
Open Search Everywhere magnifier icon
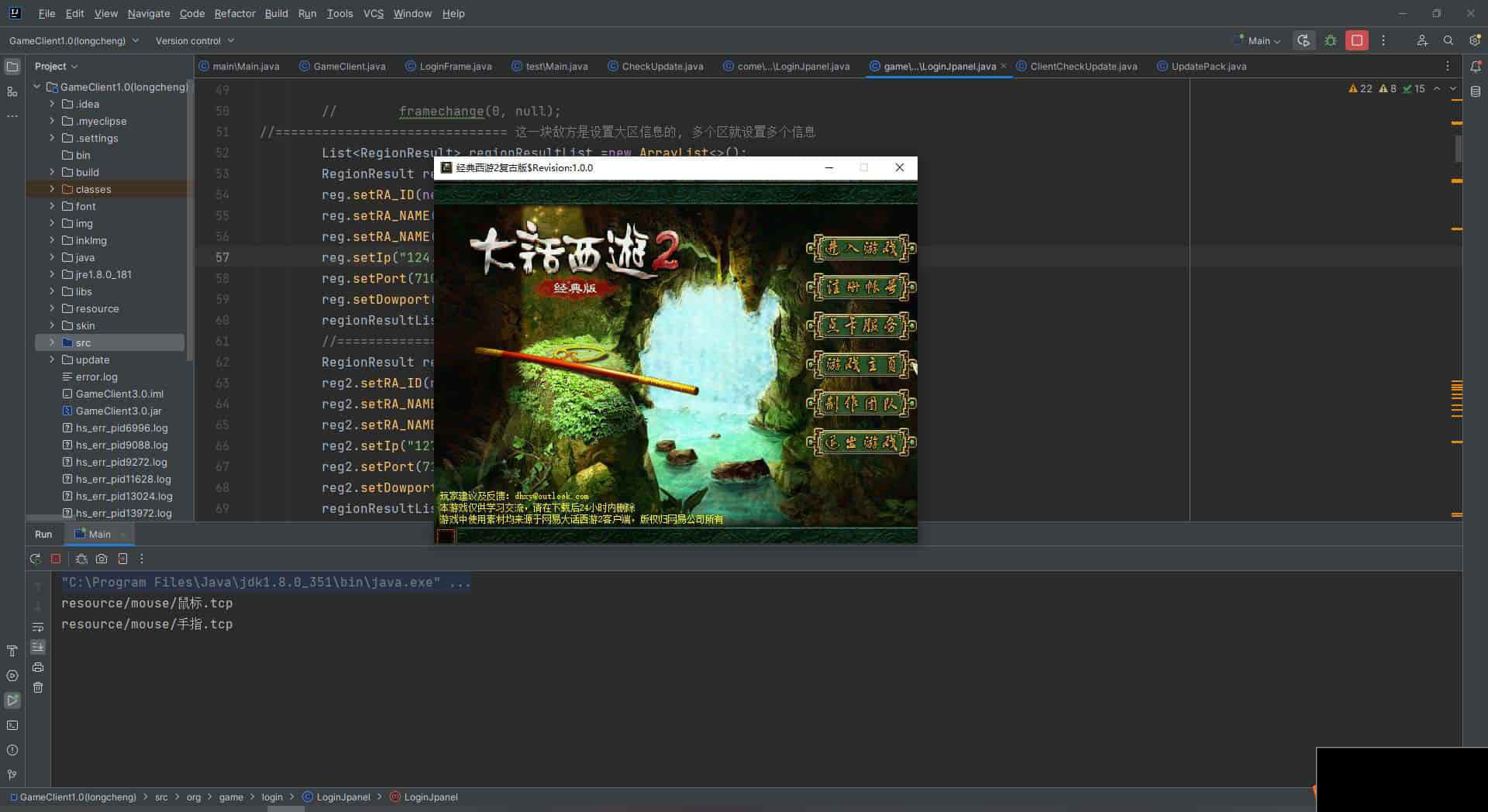1448,40
